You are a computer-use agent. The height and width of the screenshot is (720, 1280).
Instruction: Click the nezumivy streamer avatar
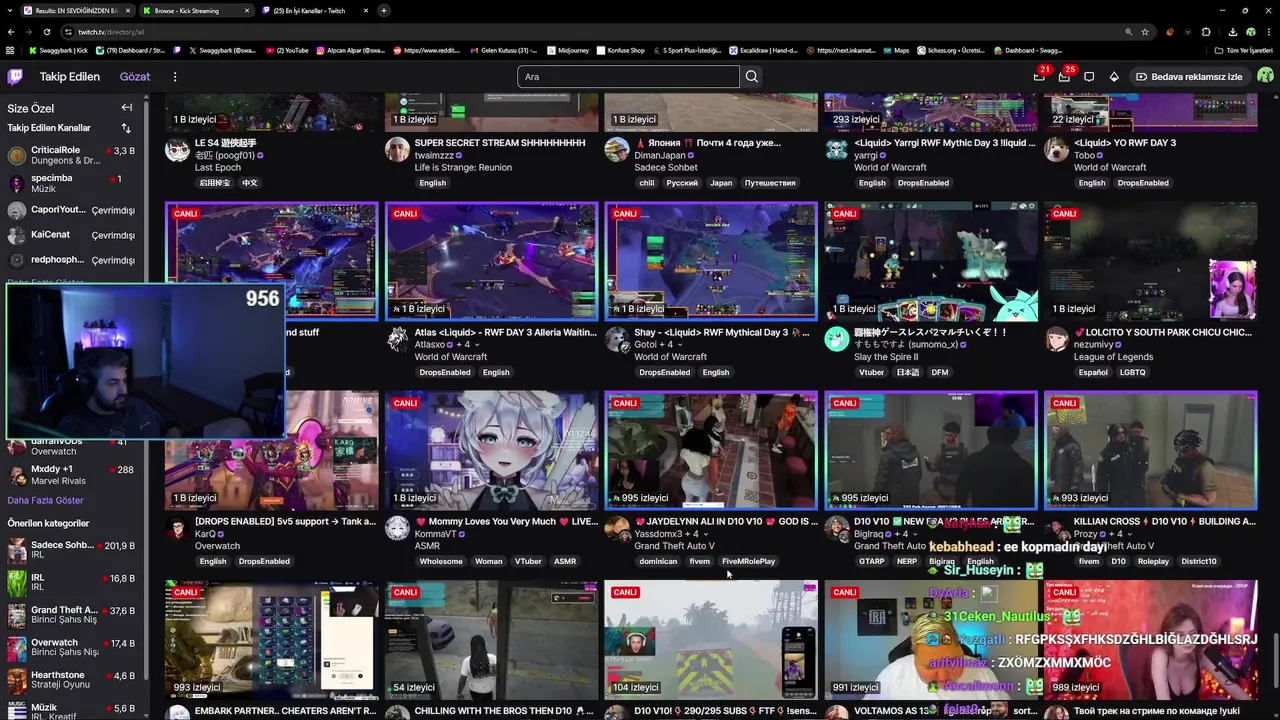[x=1057, y=339]
